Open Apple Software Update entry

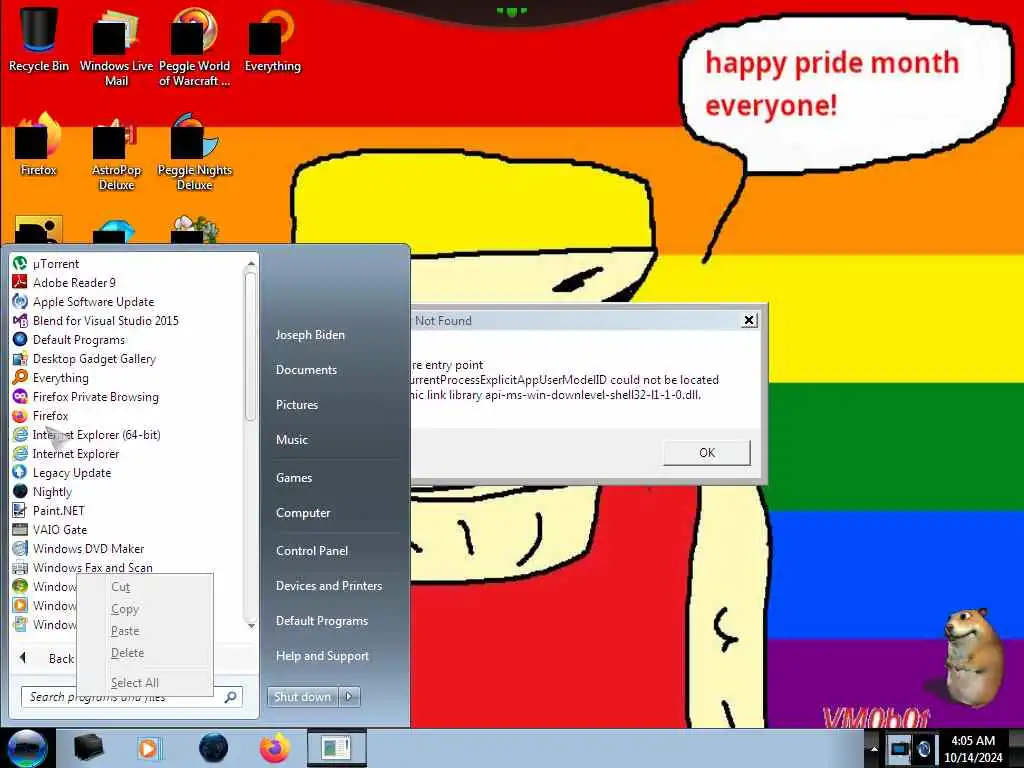(84, 302)
